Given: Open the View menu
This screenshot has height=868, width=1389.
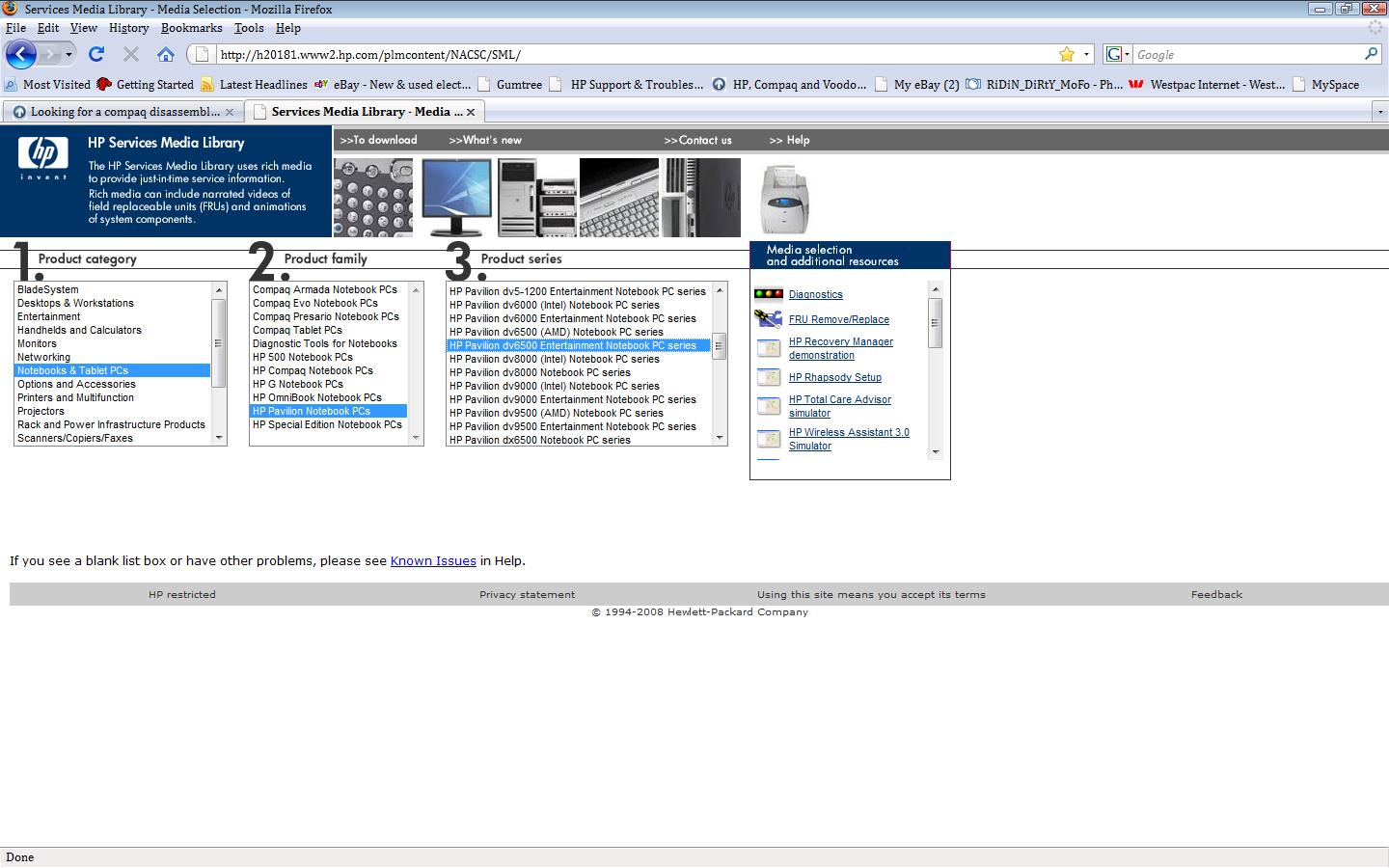Looking at the screenshot, I should click(84, 28).
